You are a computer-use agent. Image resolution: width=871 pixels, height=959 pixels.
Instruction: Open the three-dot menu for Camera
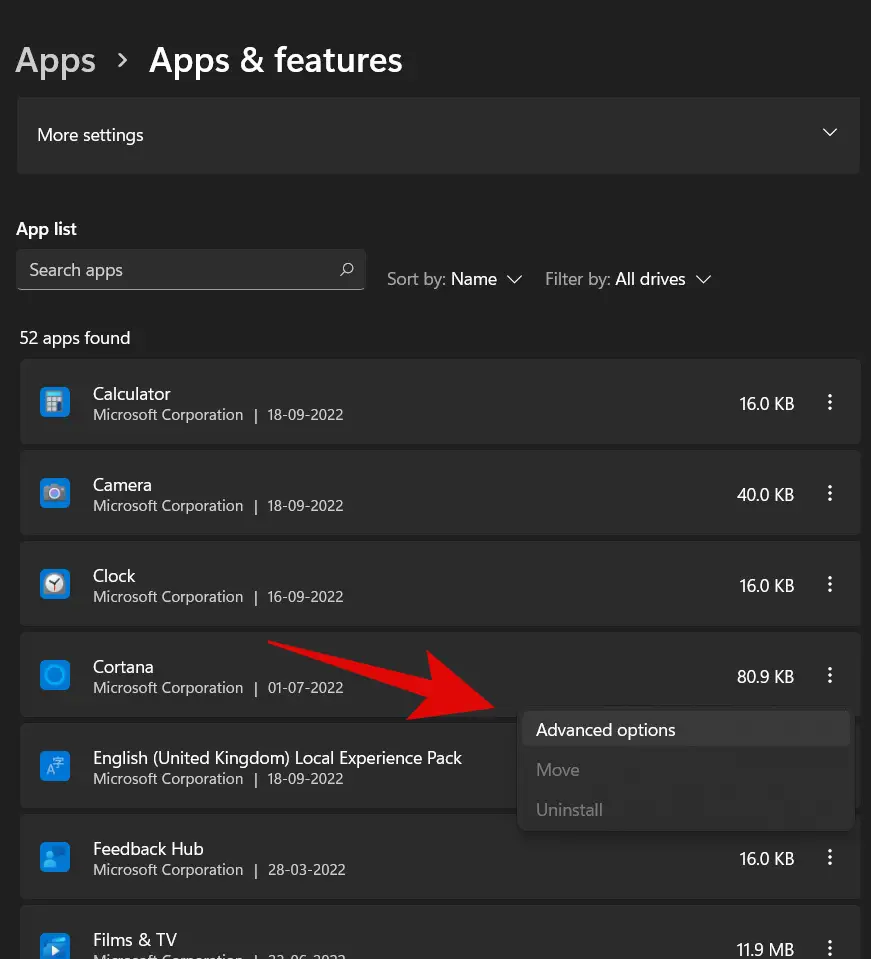(x=830, y=494)
